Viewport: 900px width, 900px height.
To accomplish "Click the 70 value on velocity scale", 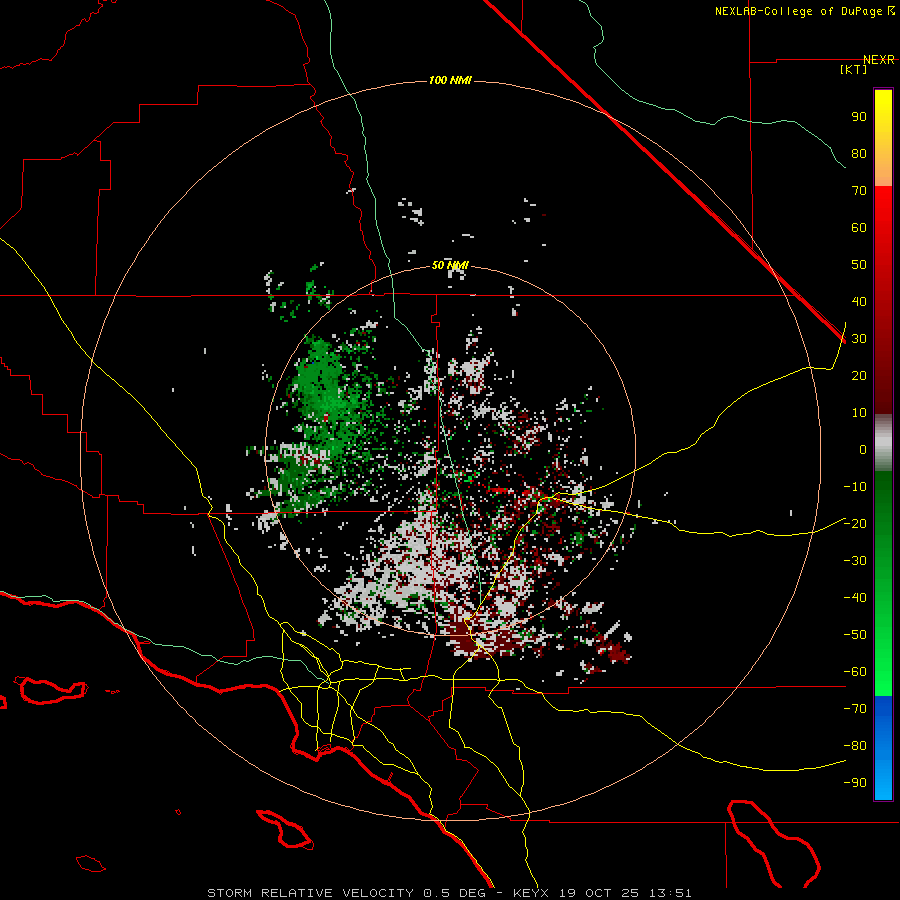I will (859, 191).
